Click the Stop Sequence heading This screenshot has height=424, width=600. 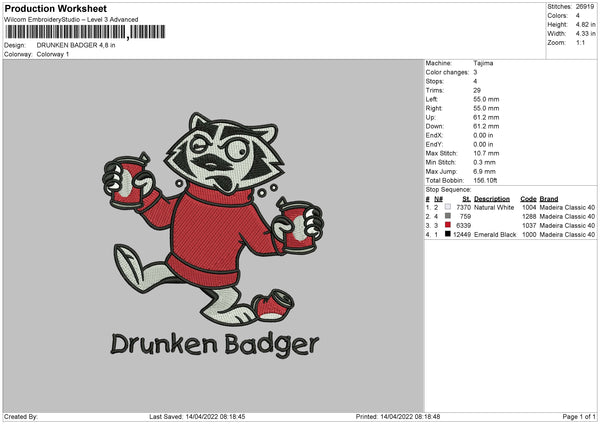click(447, 188)
